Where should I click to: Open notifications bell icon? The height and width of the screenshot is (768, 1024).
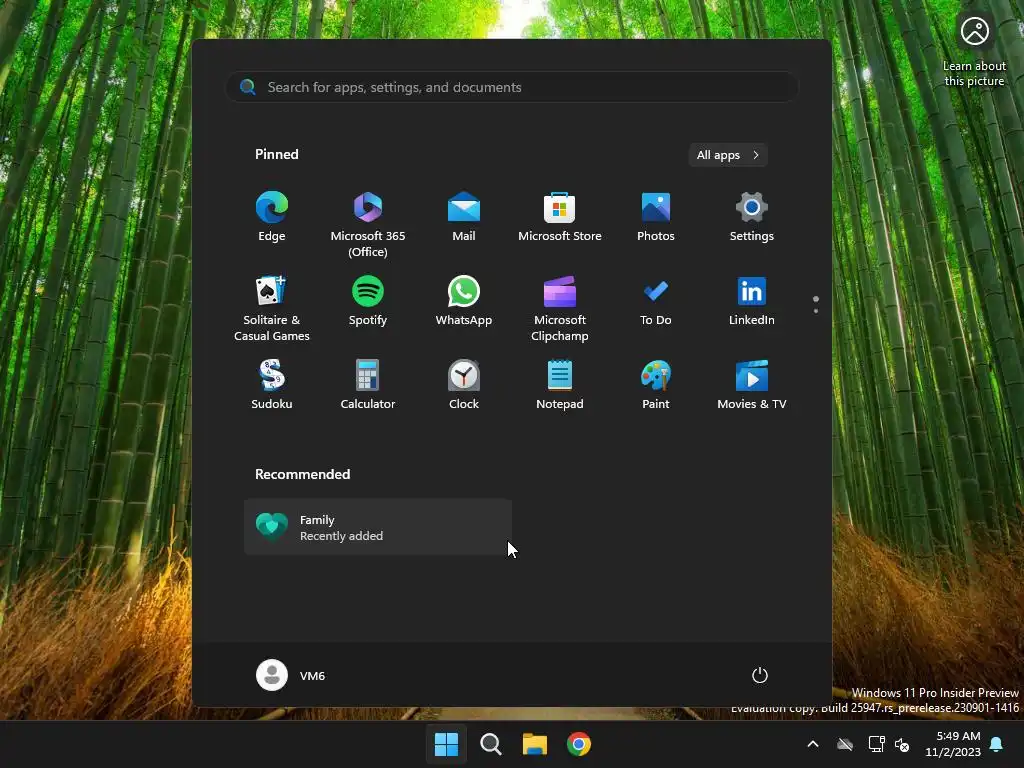997,744
